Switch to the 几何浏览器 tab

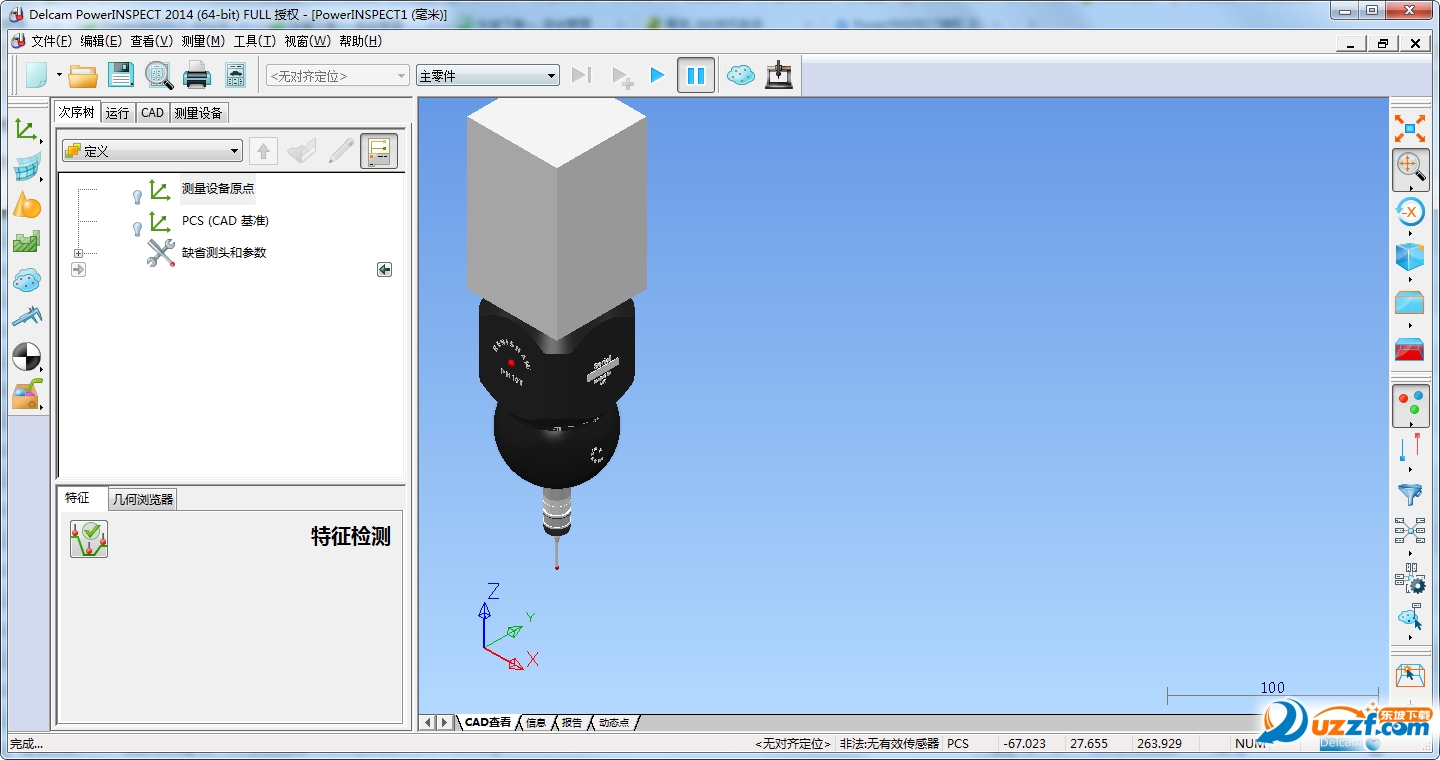(x=142, y=499)
